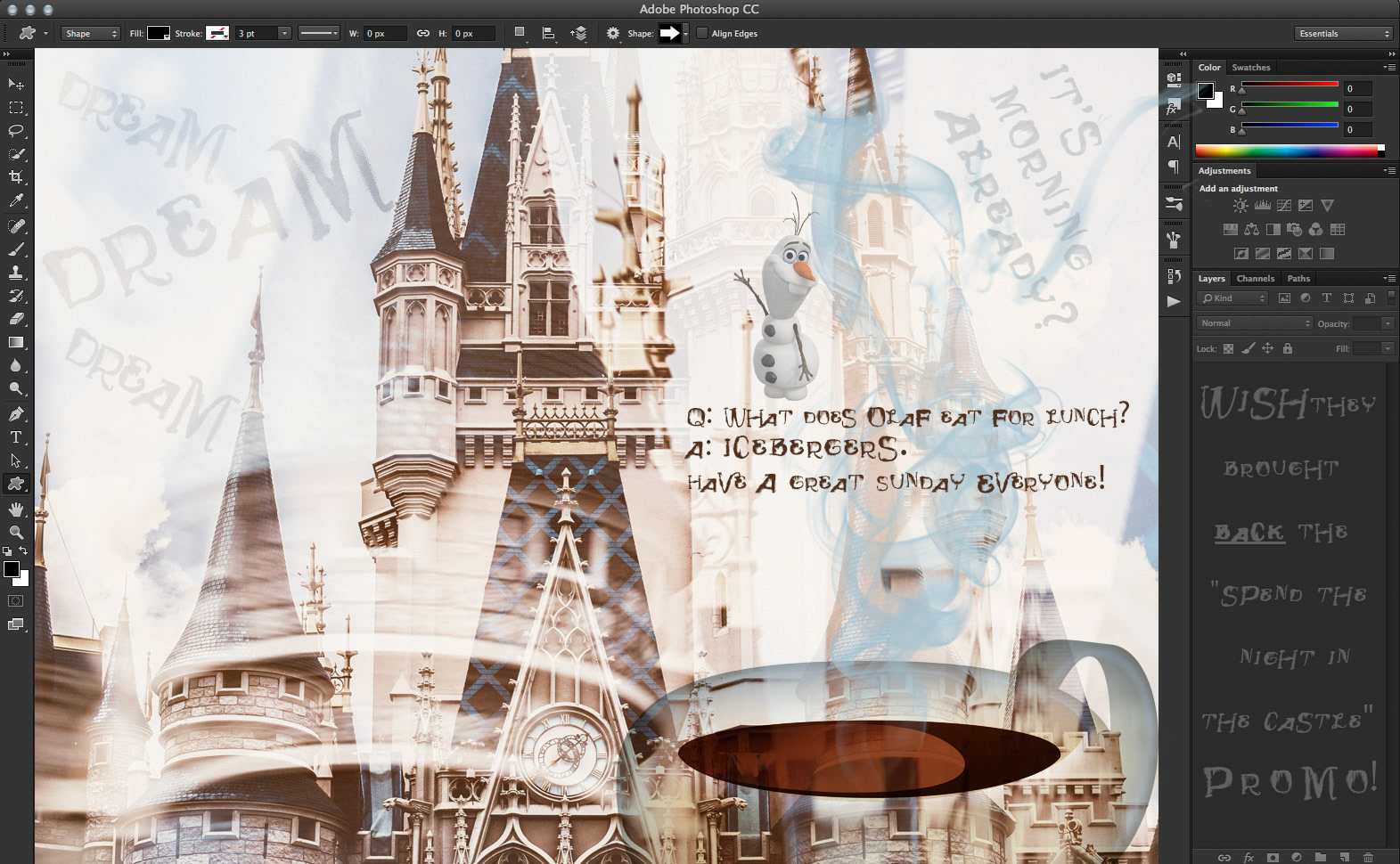Open the Opacity slider dropdown
This screenshot has height=864, width=1400.
(1388, 323)
